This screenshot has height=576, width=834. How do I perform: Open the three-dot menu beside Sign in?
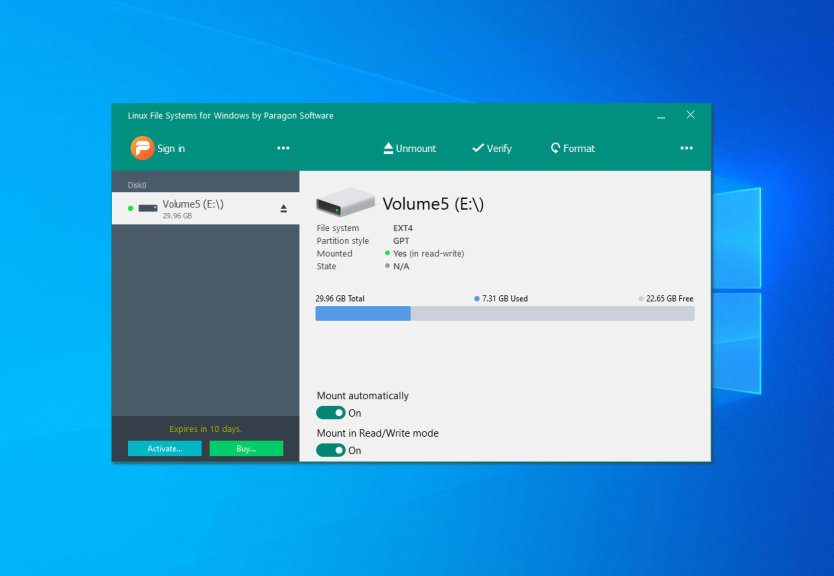point(283,147)
